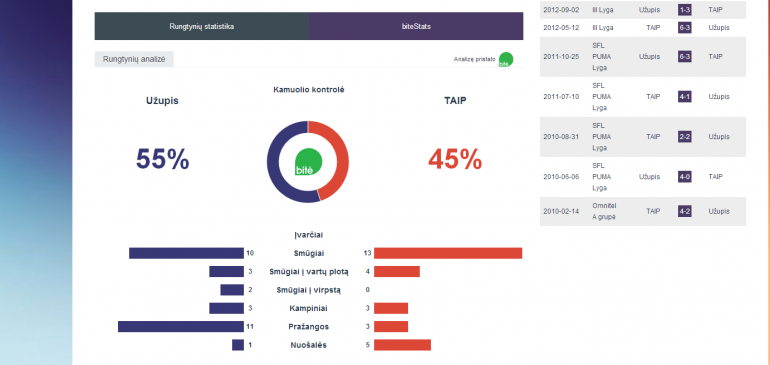The height and width of the screenshot is (365, 770).
Task: Click the red Nuošalės bar showing 5
Action: tap(402, 345)
